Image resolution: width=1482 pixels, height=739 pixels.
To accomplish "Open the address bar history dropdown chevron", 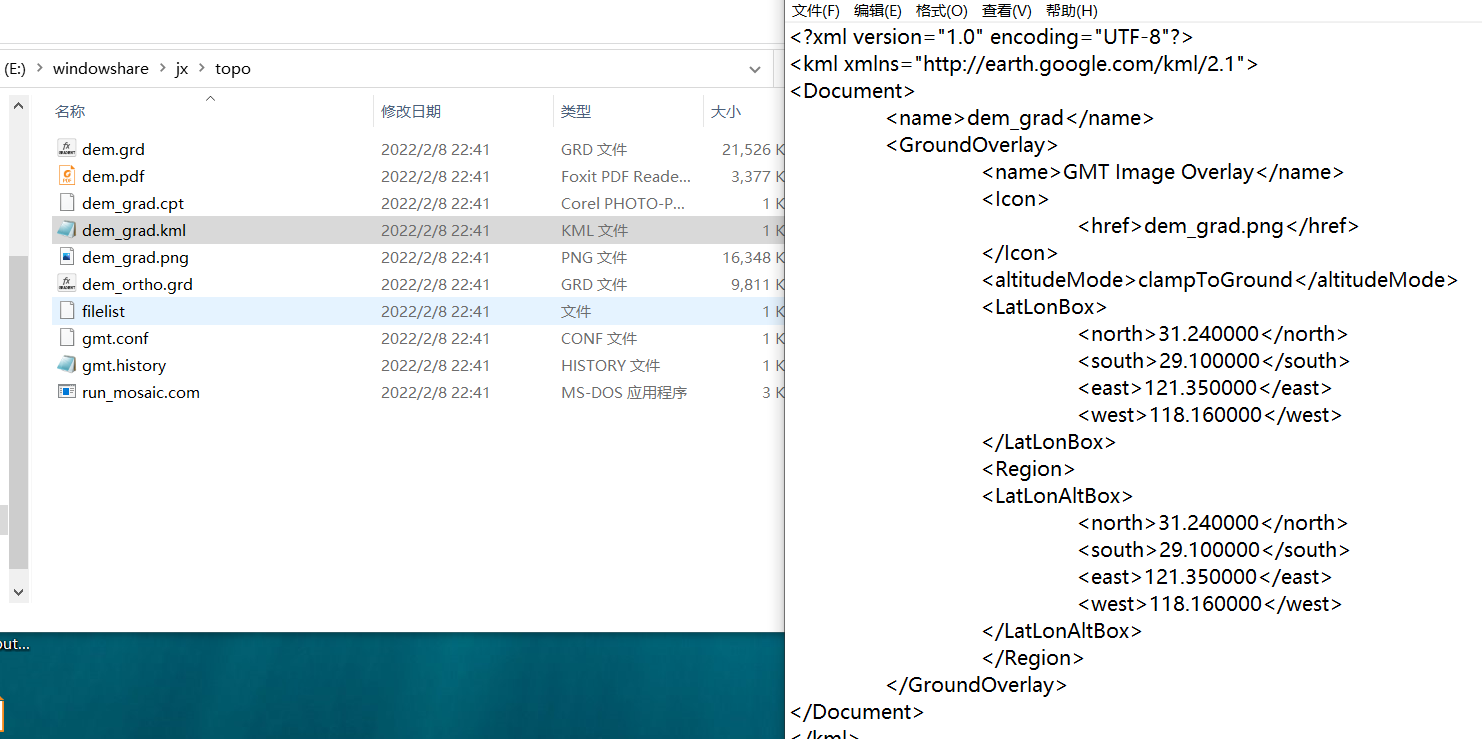I will pos(755,68).
